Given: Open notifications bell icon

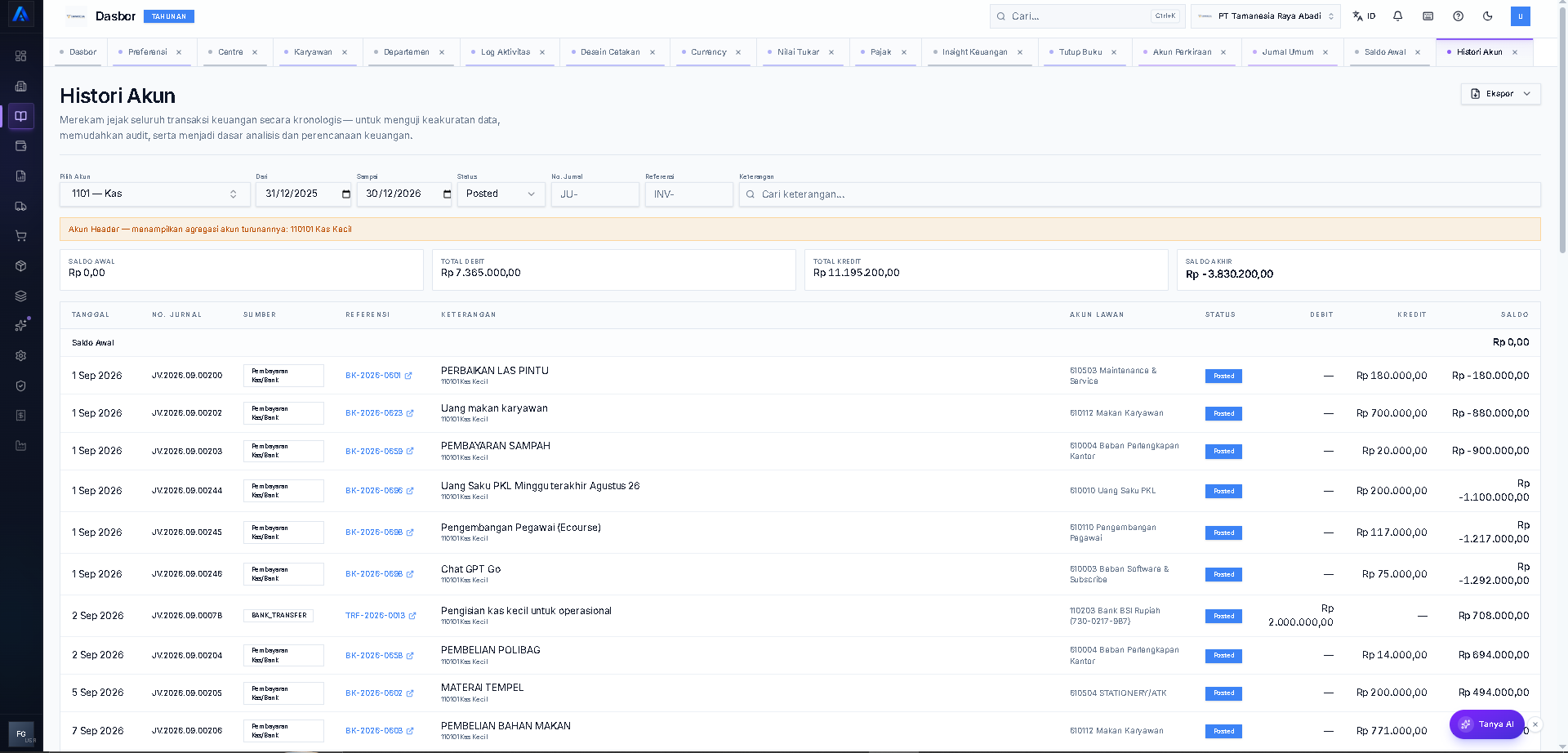Looking at the screenshot, I should pyautogui.click(x=1398, y=16).
